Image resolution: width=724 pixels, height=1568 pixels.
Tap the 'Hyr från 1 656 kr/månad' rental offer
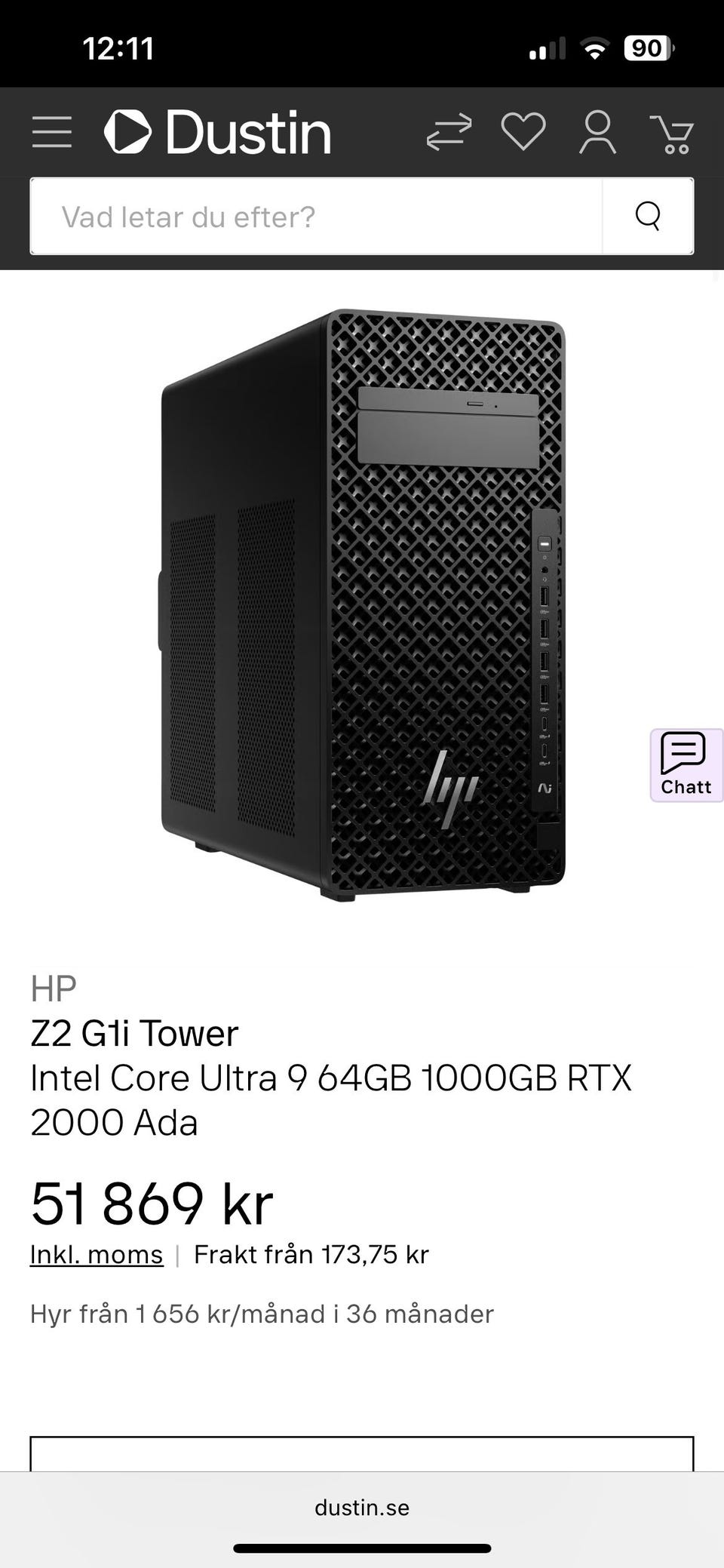(x=262, y=1314)
